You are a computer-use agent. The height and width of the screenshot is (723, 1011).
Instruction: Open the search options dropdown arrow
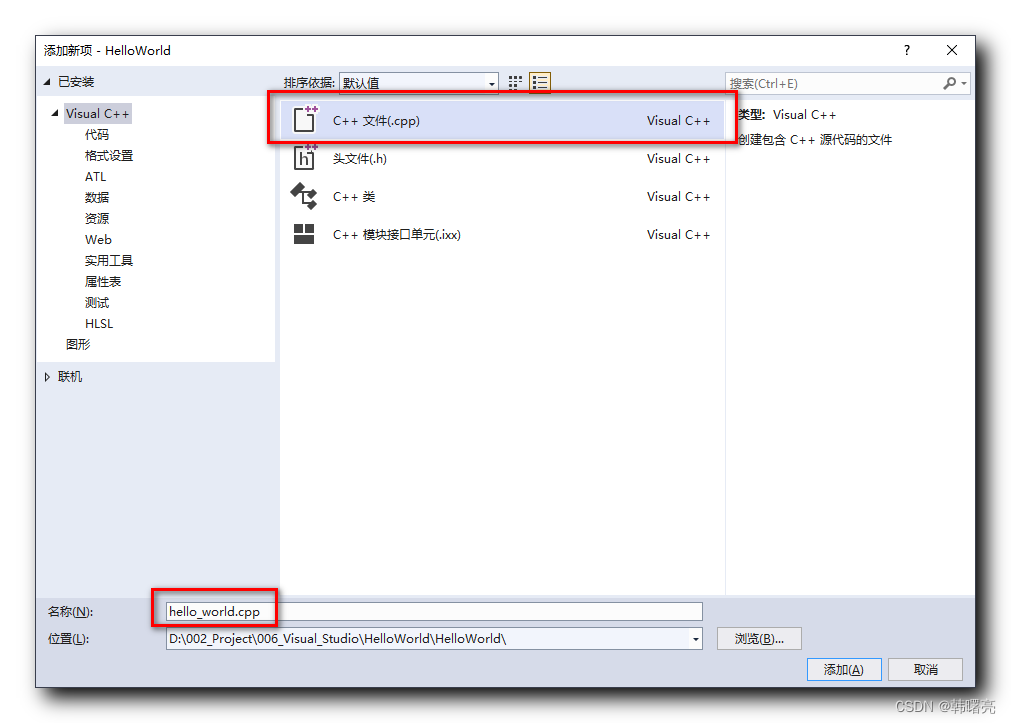(964, 83)
